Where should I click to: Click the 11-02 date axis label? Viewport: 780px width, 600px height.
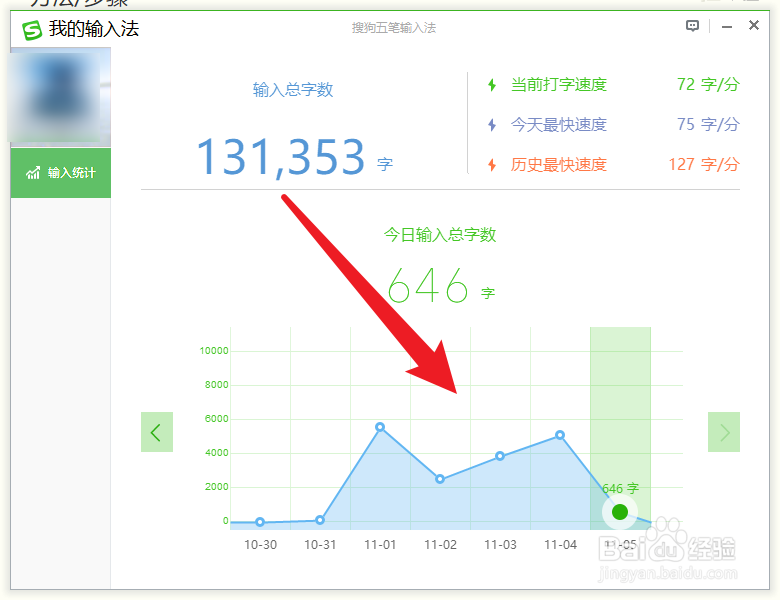[x=440, y=545]
